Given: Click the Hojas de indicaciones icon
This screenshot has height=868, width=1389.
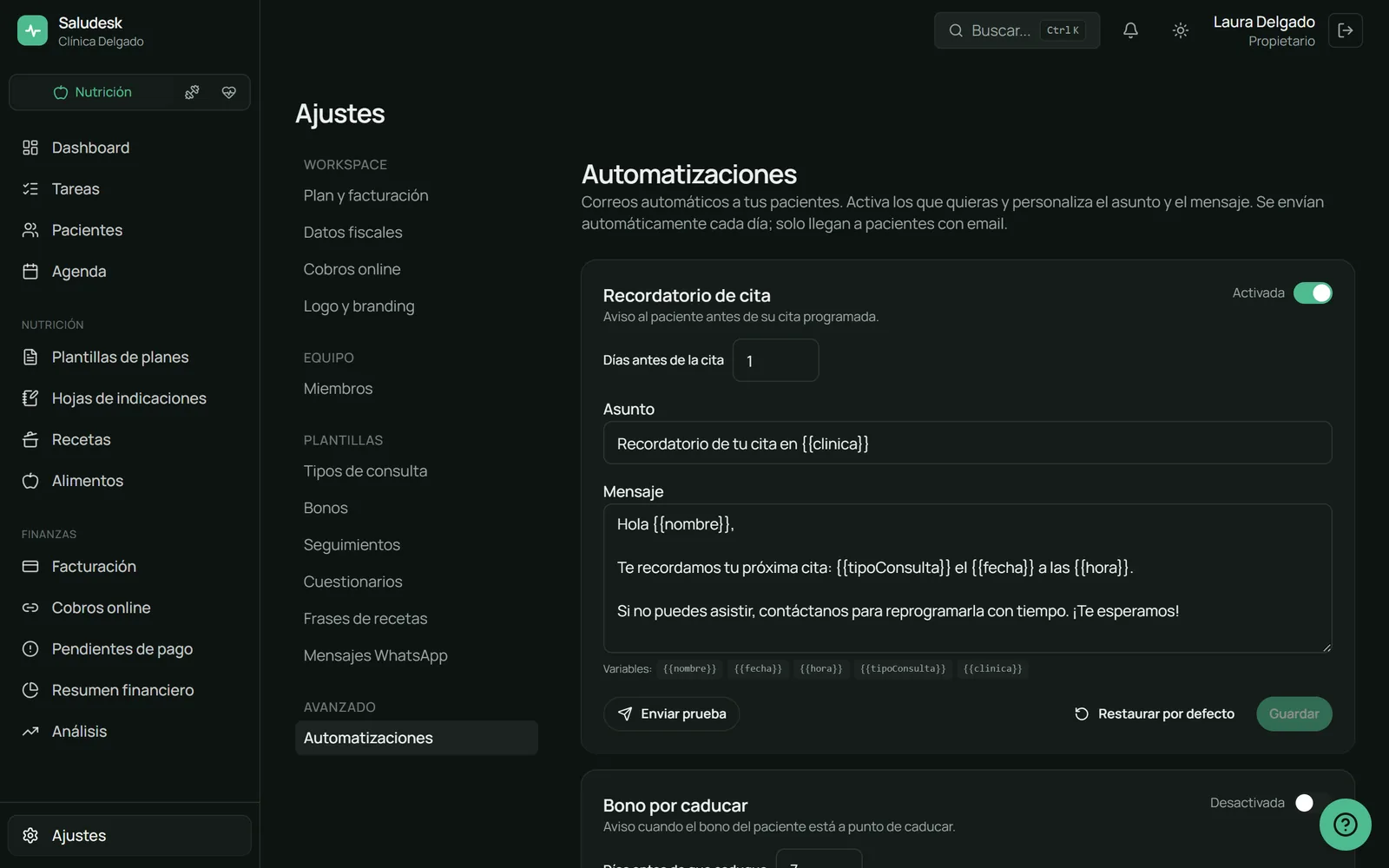Looking at the screenshot, I should pyautogui.click(x=30, y=398).
